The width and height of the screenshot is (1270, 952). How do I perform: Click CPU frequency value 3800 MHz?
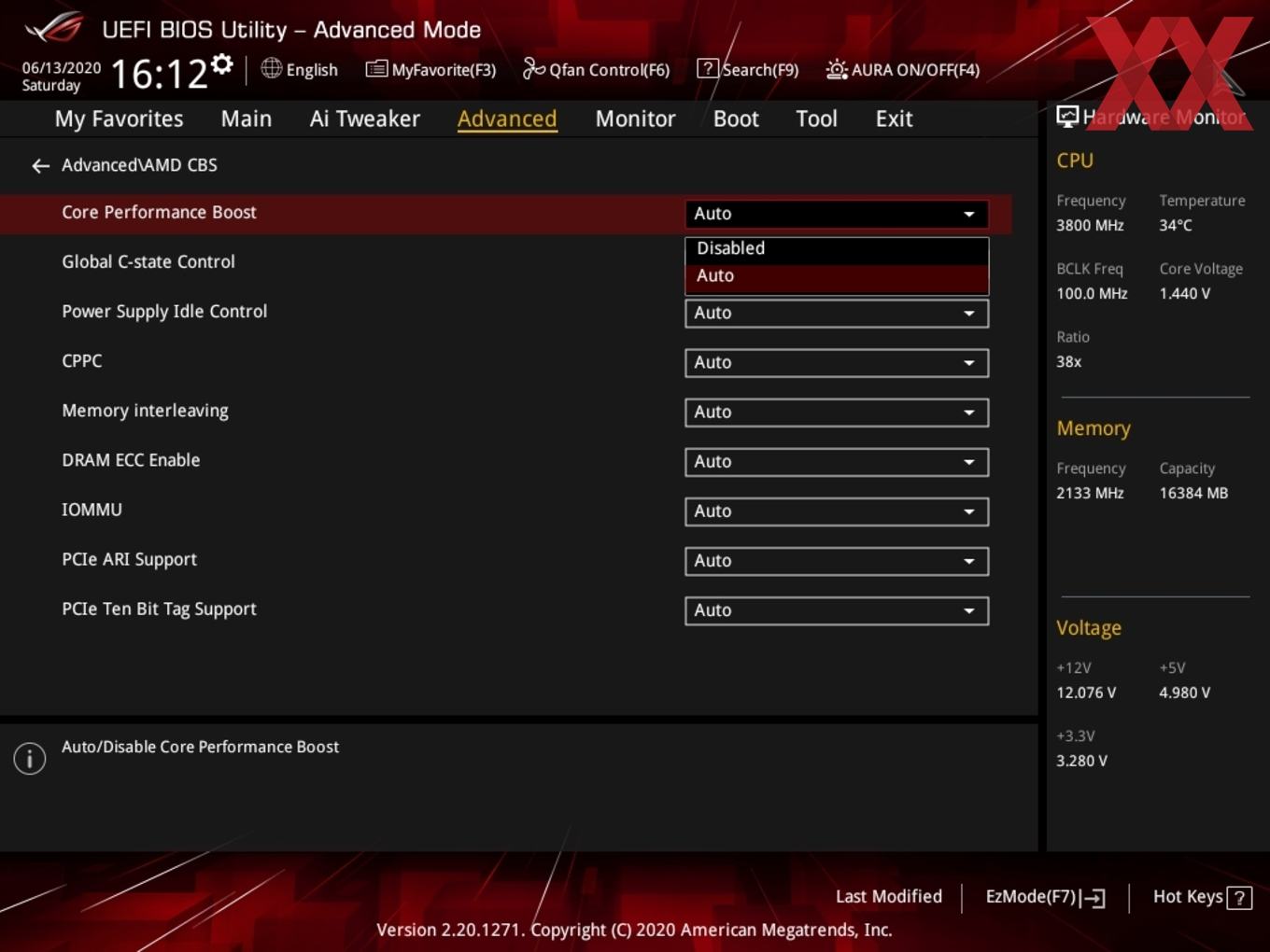(x=1090, y=226)
